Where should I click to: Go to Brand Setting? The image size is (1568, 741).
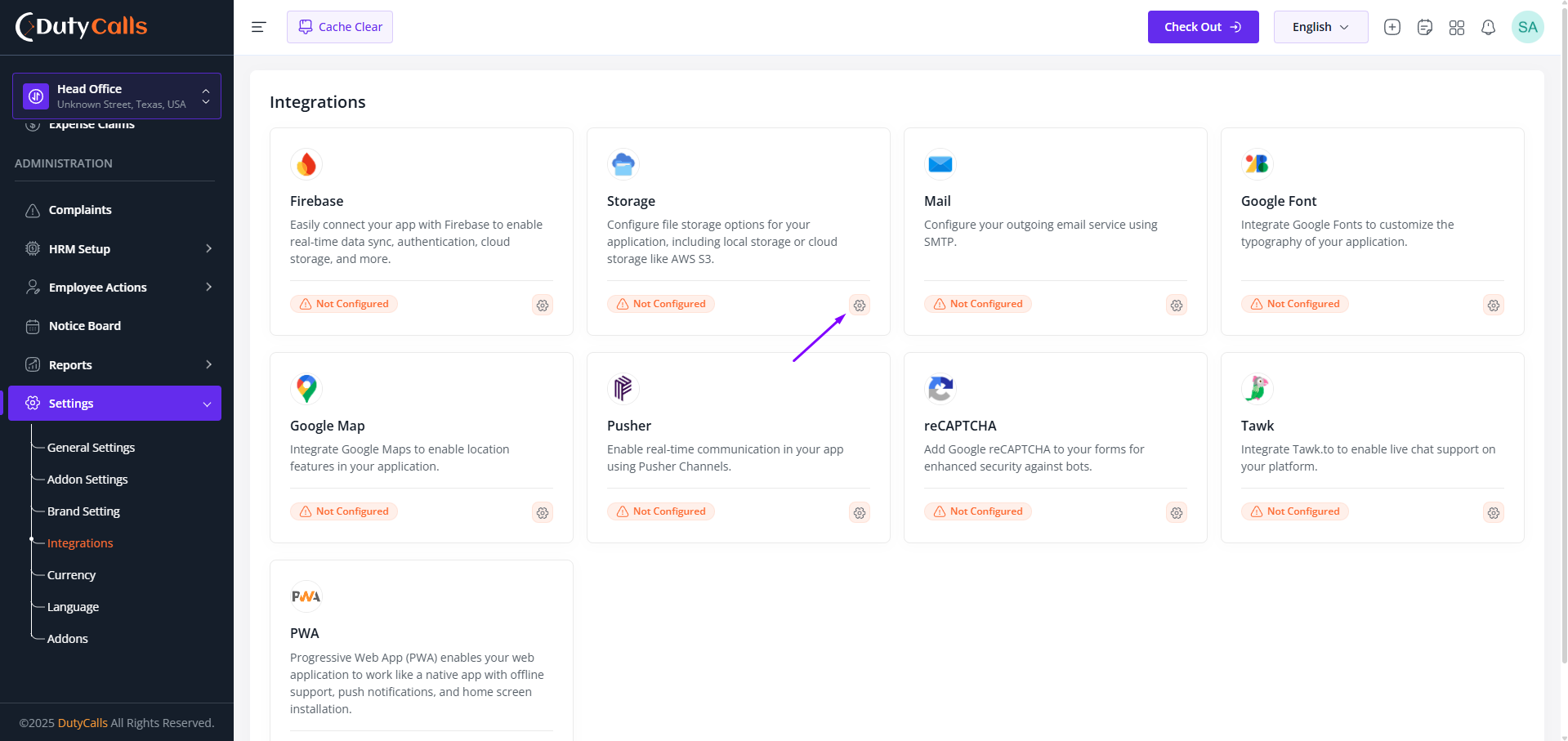point(83,511)
